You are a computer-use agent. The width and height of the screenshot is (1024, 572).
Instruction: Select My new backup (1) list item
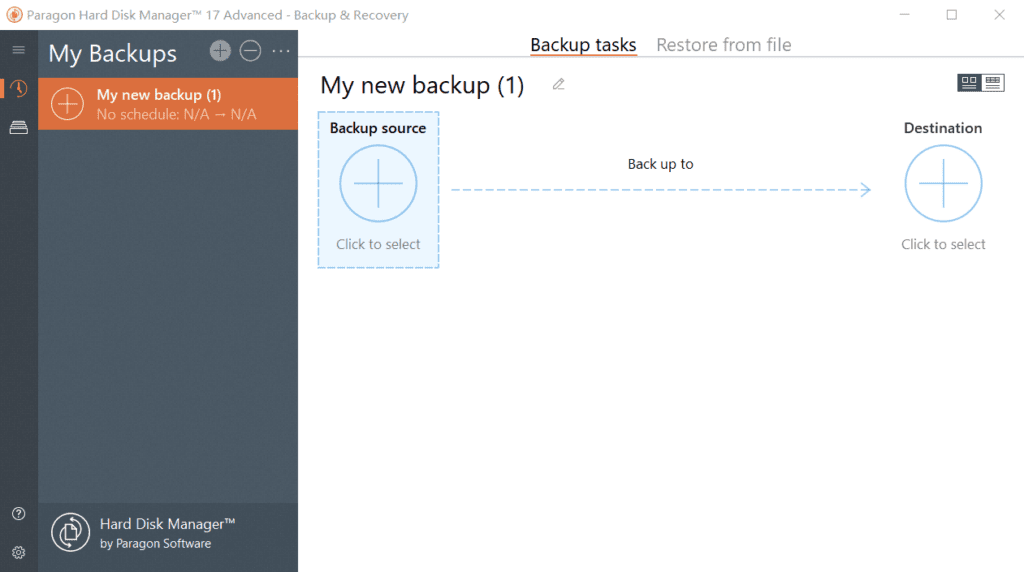[x=168, y=104]
